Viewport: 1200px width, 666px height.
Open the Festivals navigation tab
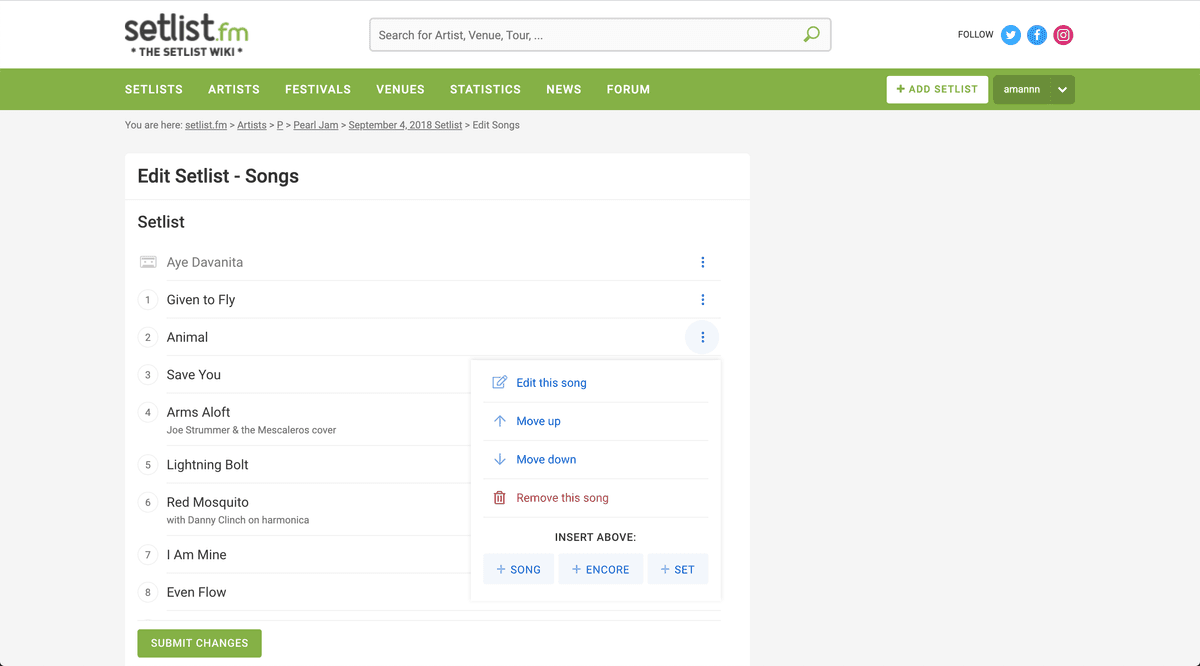318,89
